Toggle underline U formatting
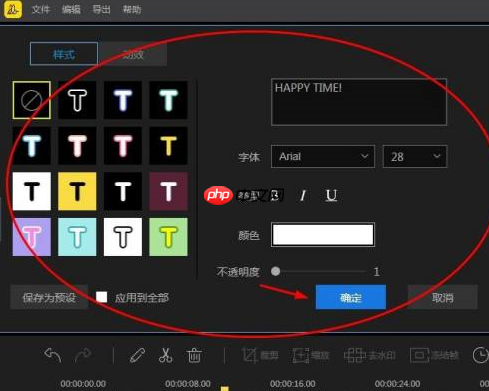 (331, 195)
